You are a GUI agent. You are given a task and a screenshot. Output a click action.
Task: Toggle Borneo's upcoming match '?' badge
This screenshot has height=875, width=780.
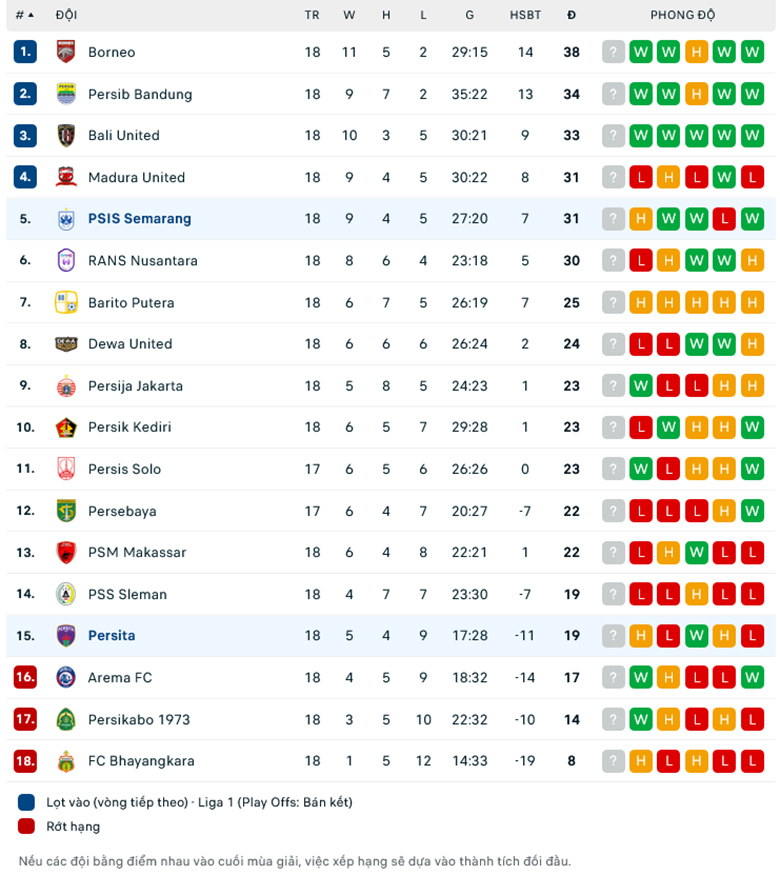612,52
